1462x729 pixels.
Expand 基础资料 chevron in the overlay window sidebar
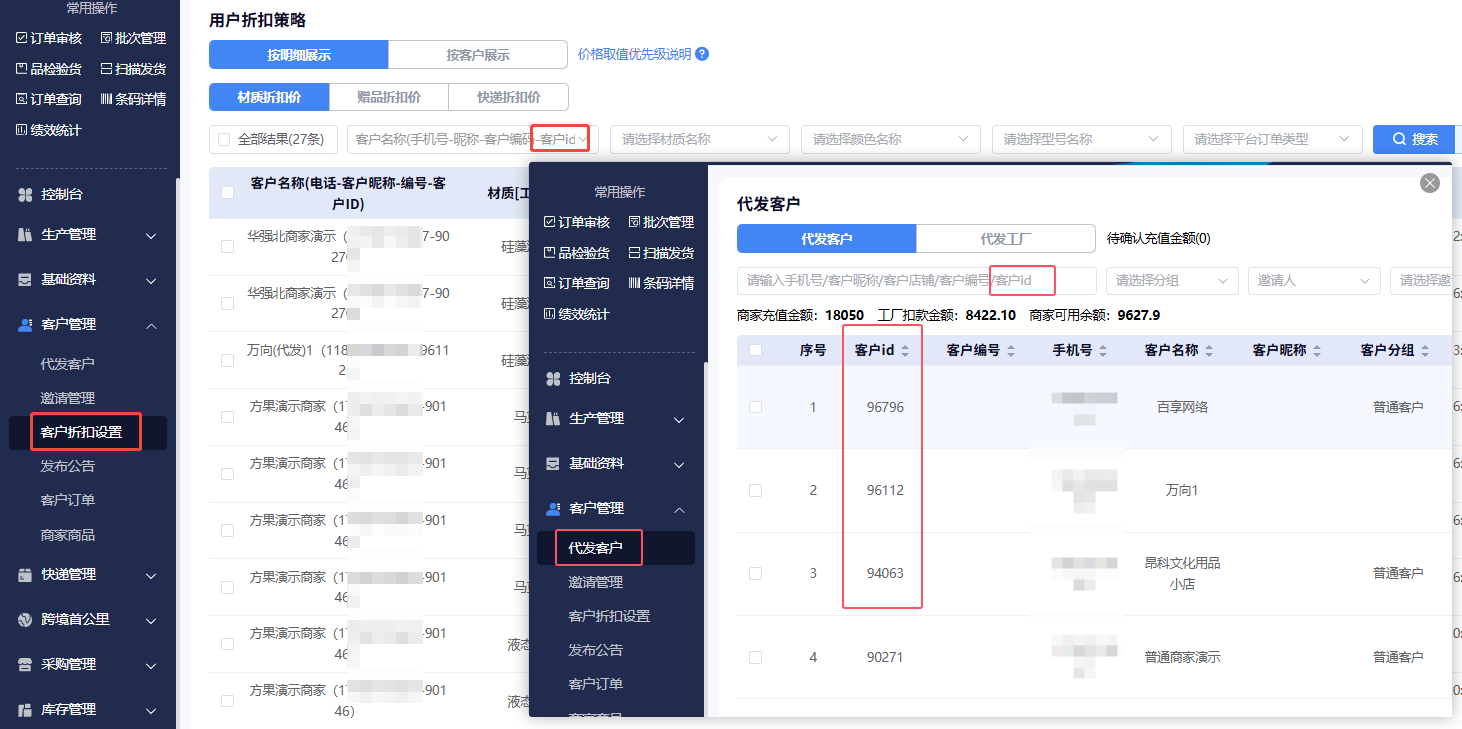click(679, 464)
